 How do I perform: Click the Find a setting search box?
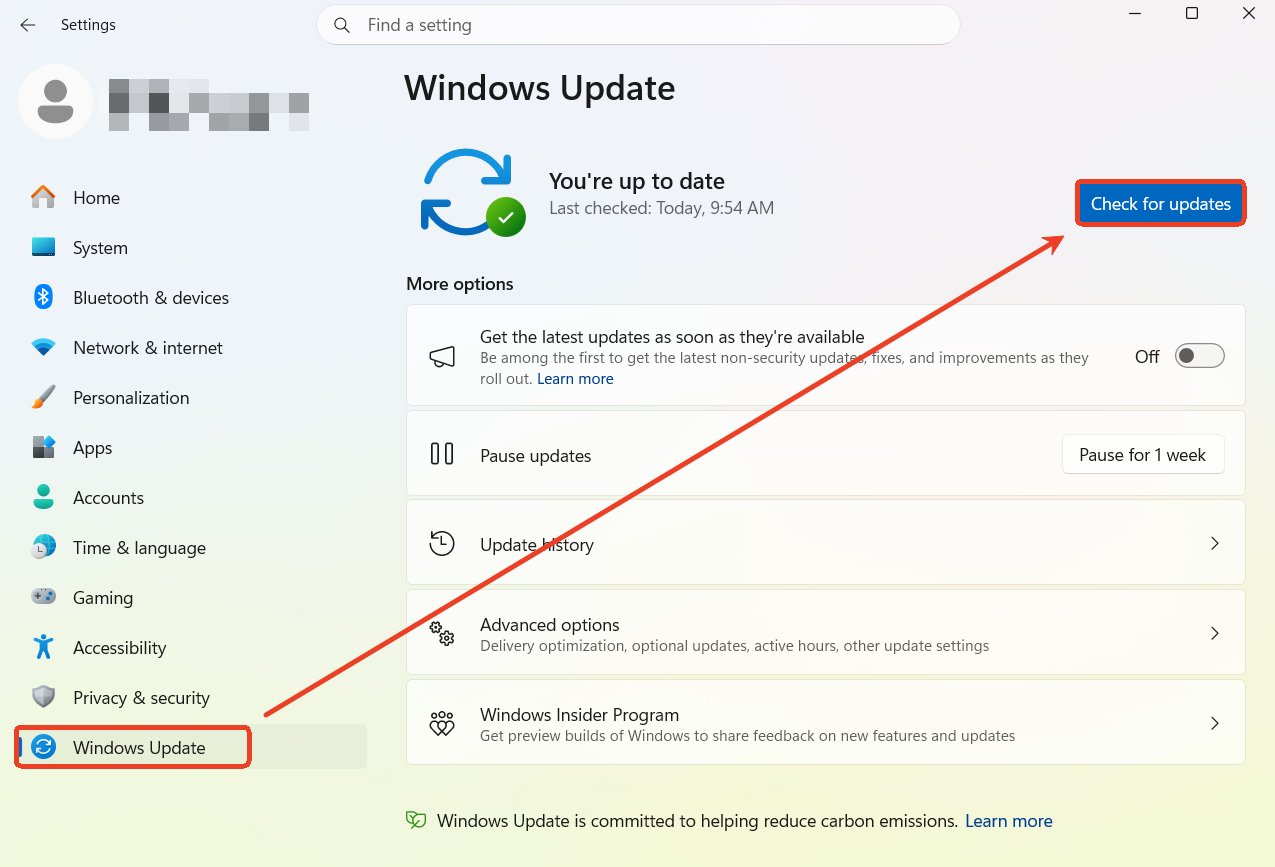click(x=638, y=25)
